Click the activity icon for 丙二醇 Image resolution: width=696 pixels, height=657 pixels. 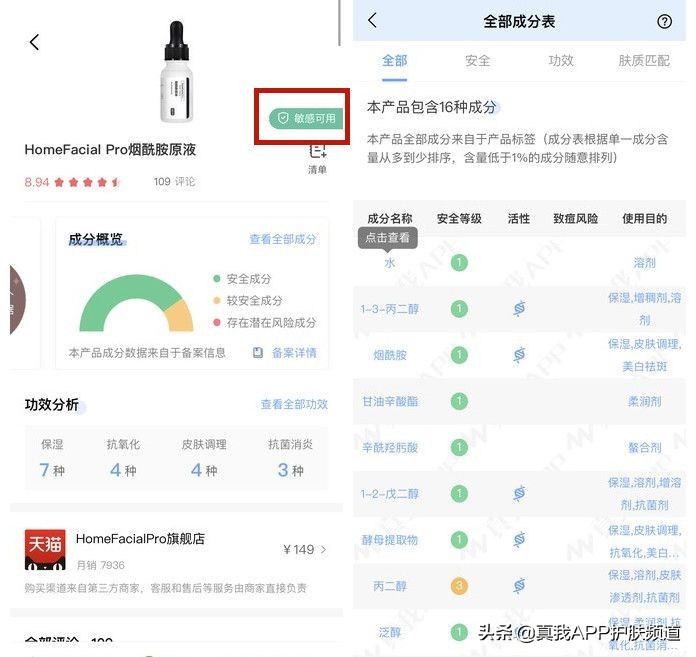[519, 586]
